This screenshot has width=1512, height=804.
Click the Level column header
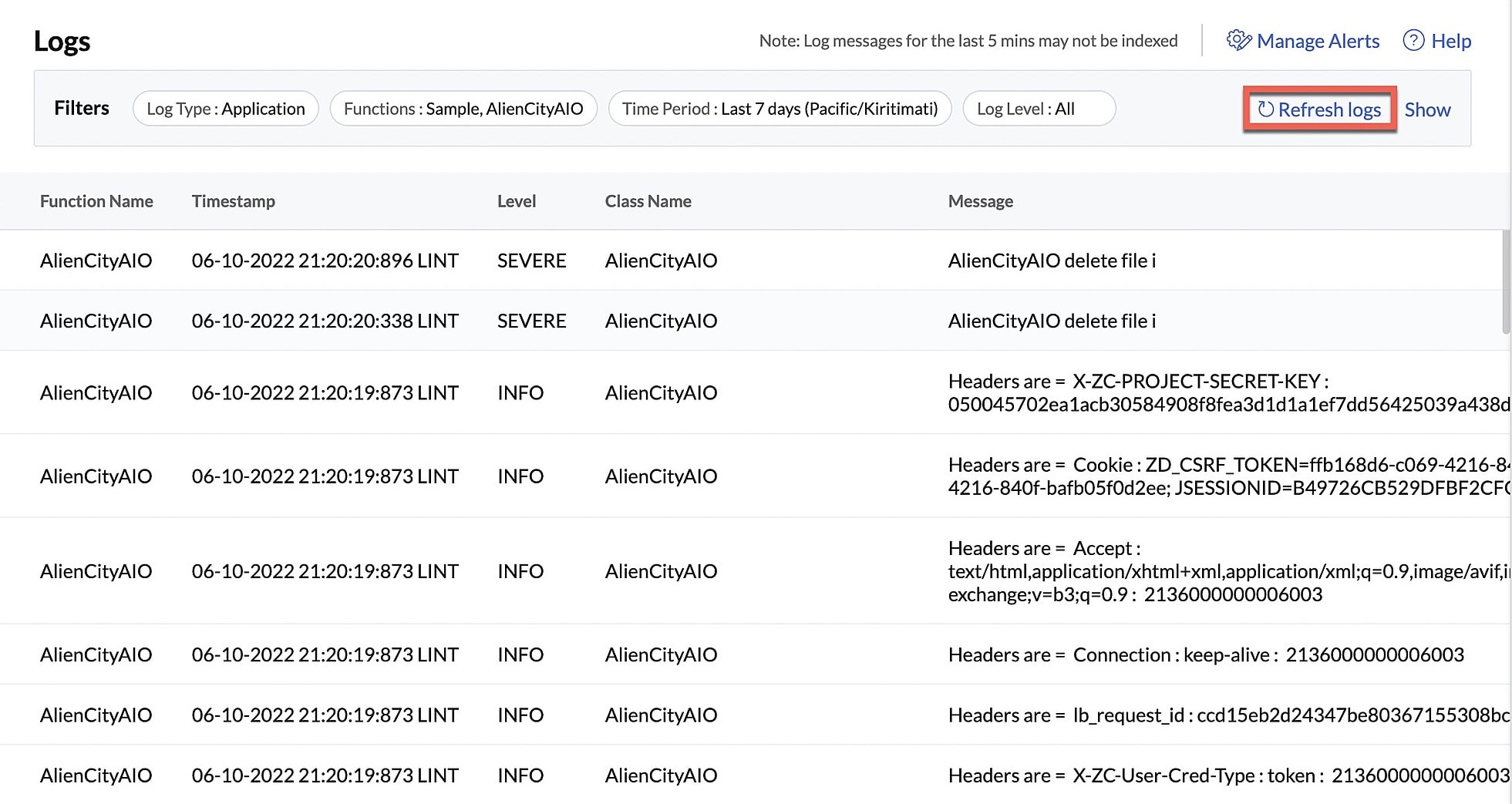(x=517, y=201)
